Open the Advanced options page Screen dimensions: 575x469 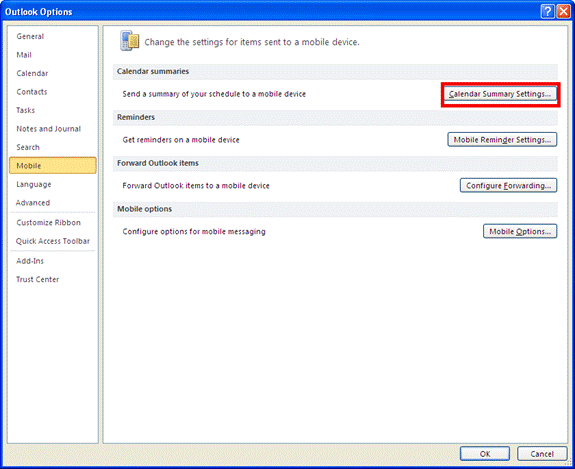pyautogui.click(x=33, y=202)
